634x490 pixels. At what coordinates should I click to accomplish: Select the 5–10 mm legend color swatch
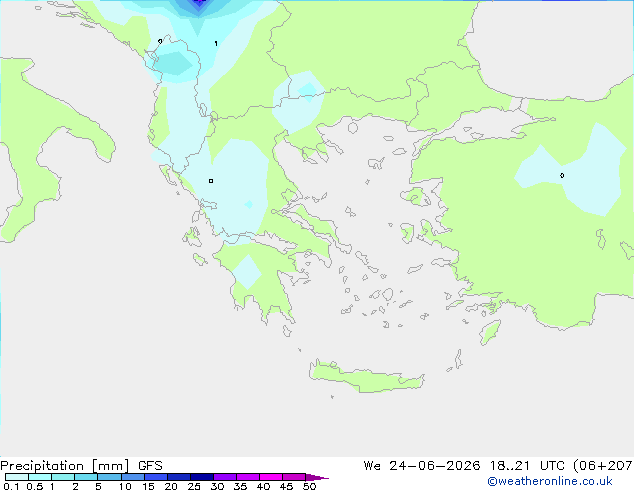click(x=109, y=477)
